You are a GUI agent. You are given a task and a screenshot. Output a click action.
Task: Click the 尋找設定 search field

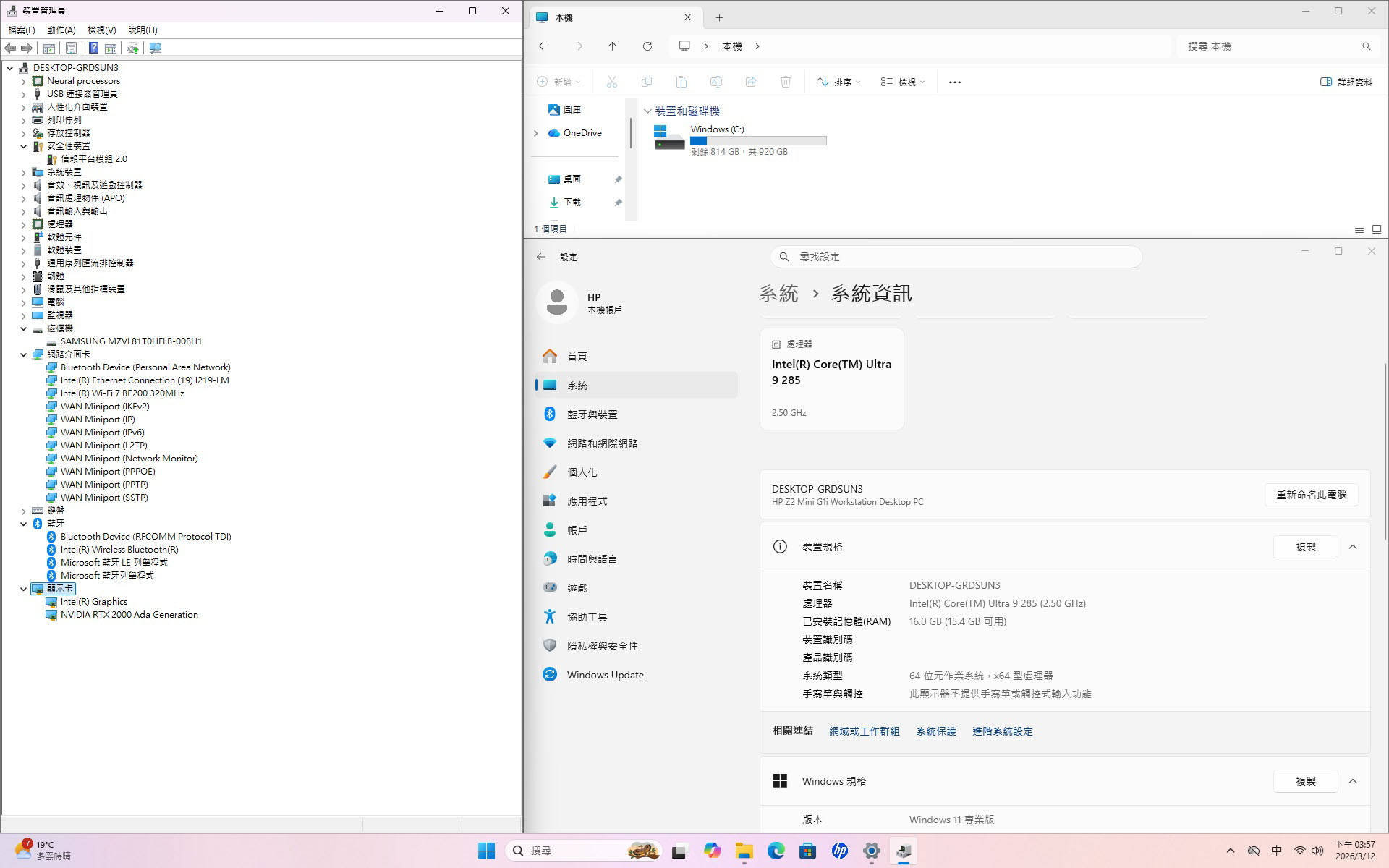[955, 257]
